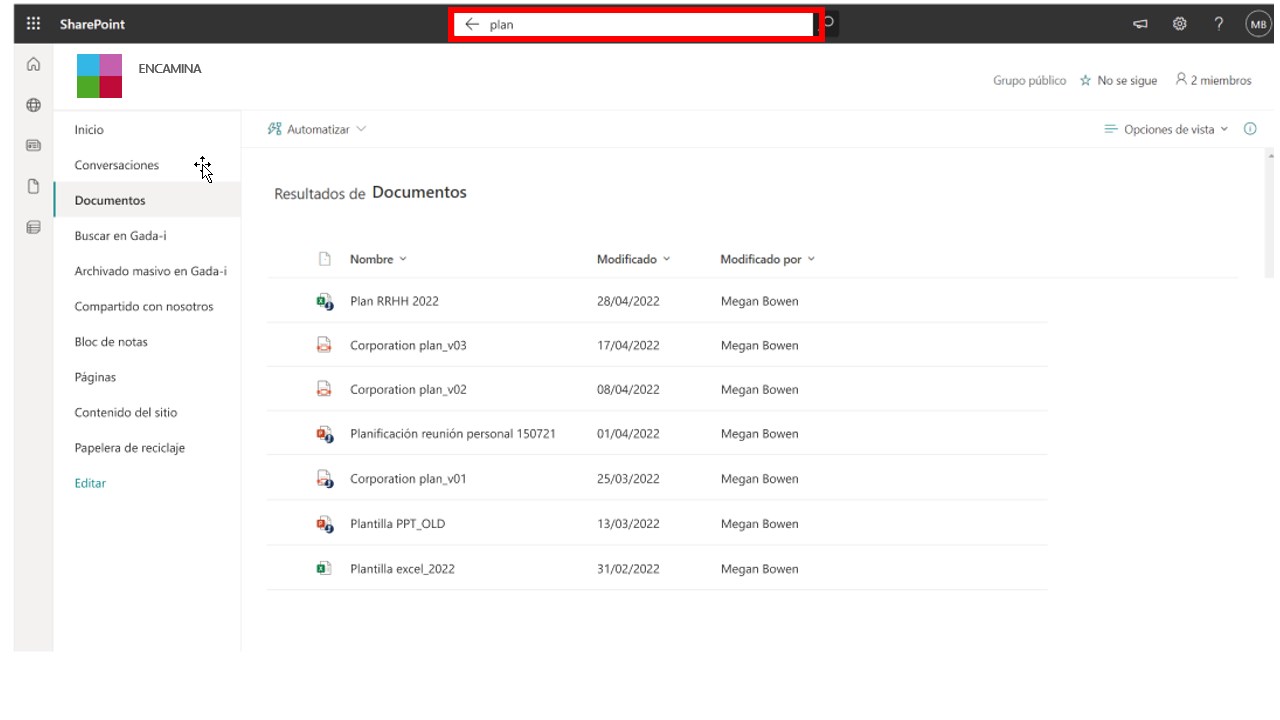Open the details pane info icon
The height and width of the screenshot is (720, 1280).
coord(1250,129)
